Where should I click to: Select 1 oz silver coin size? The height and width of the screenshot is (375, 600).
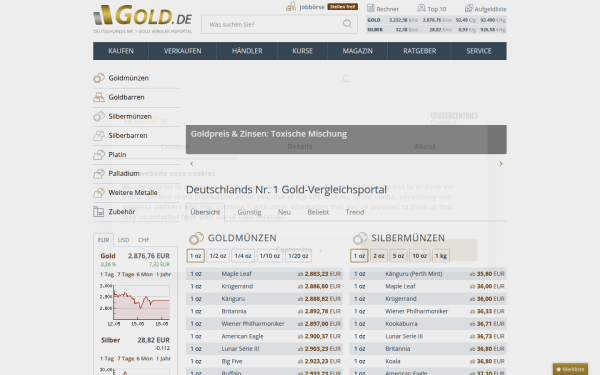click(359, 256)
